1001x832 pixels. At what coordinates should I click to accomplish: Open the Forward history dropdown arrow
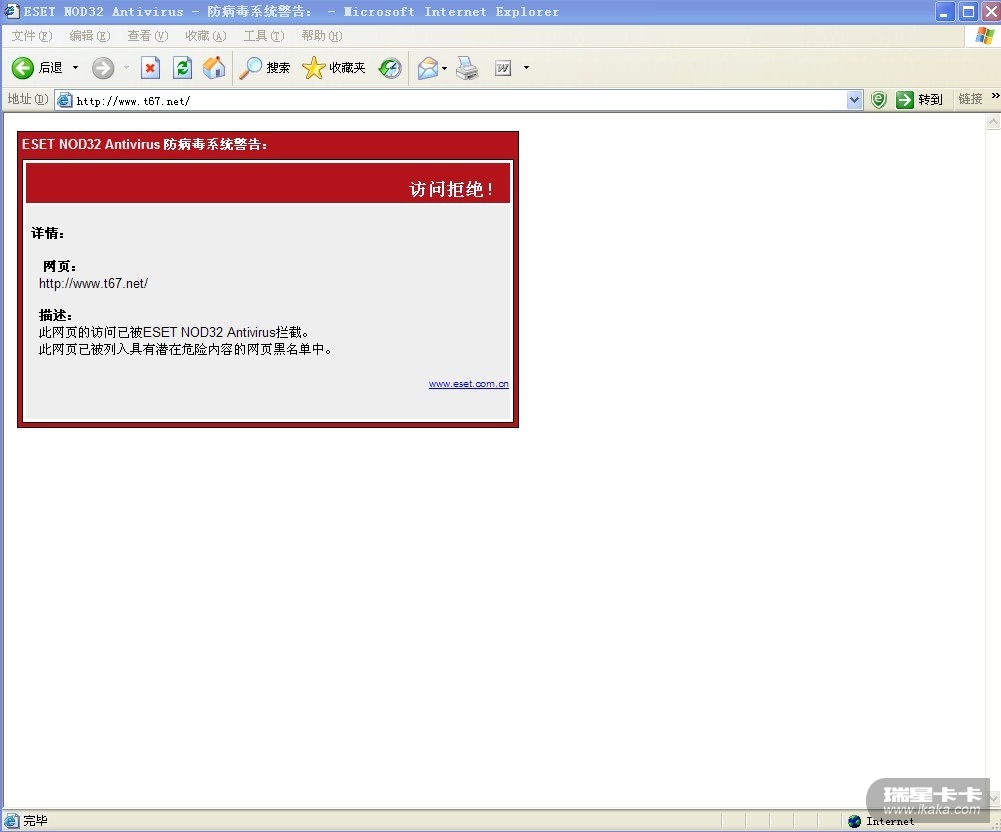(x=126, y=68)
